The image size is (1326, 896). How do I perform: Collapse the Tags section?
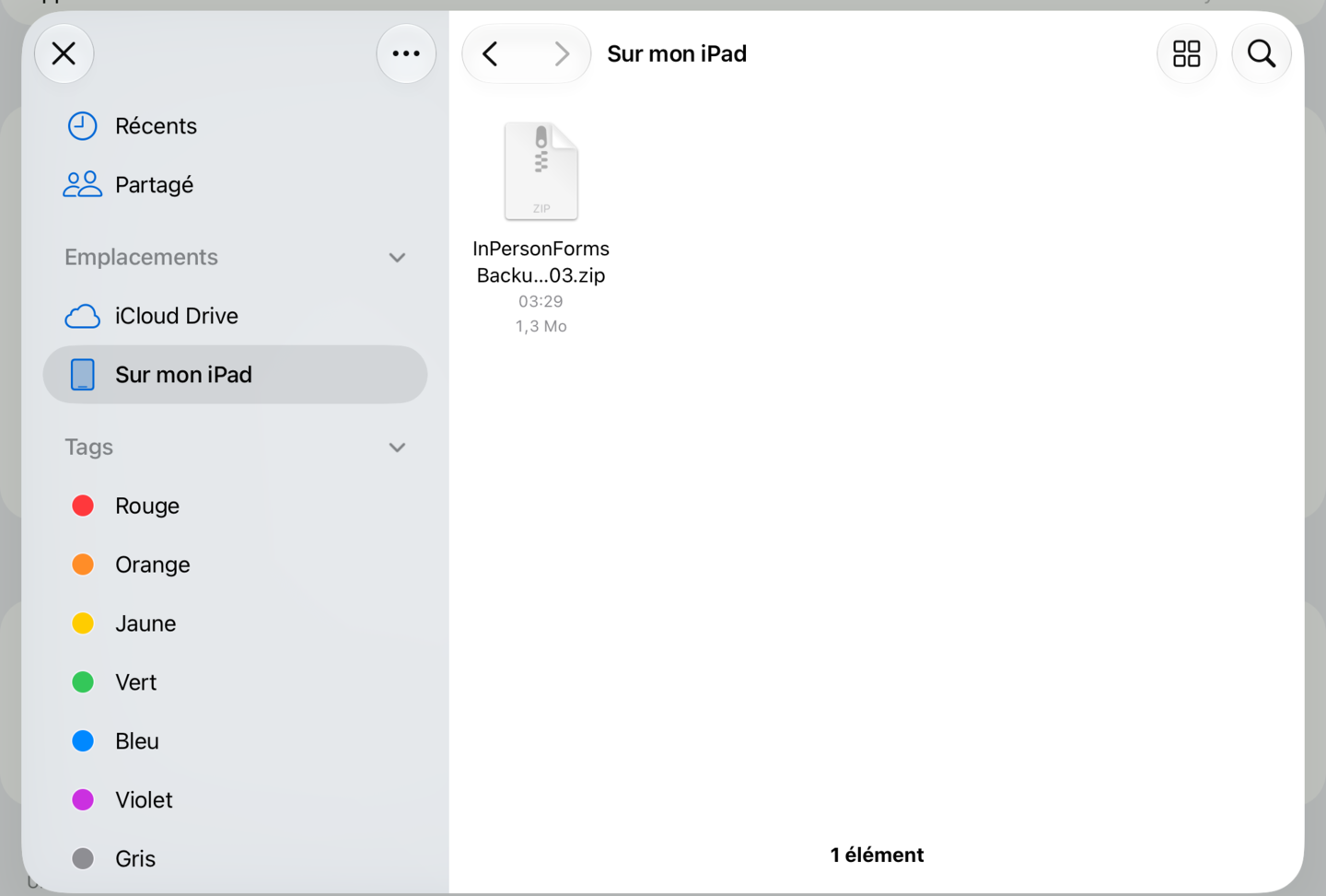(x=398, y=448)
